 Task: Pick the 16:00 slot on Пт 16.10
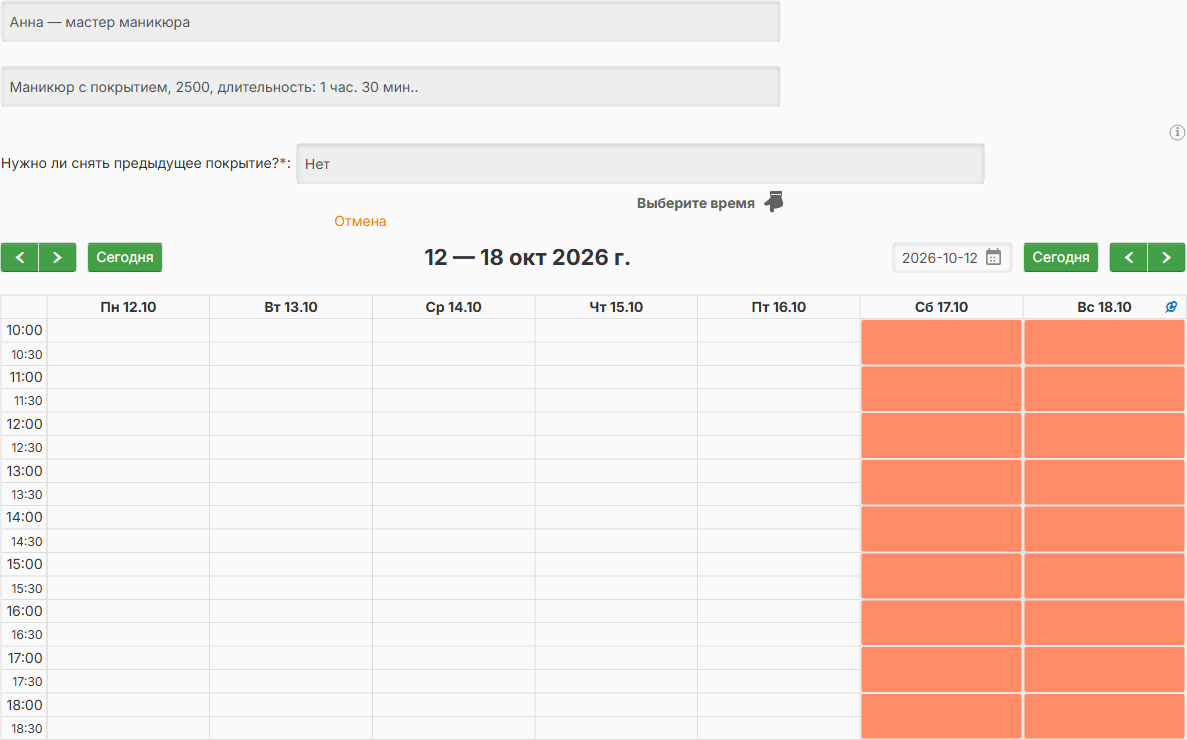click(779, 611)
